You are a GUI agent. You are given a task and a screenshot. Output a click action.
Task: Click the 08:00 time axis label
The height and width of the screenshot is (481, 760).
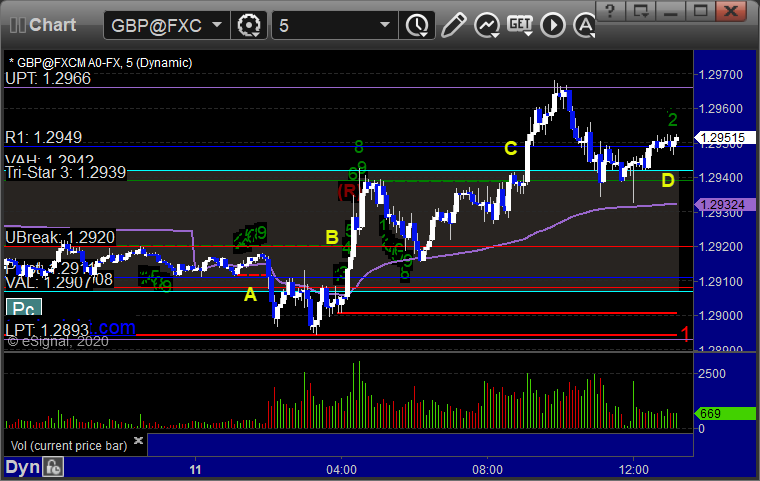pos(487,470)
